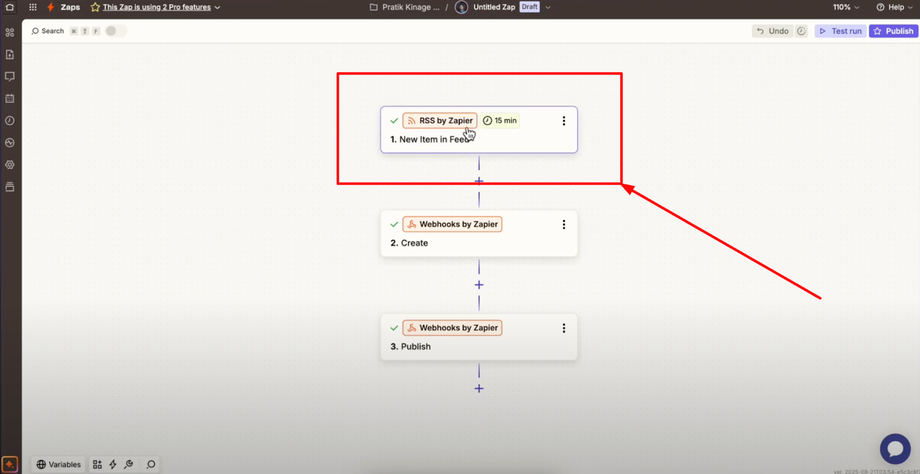This screenshot has width=920, height=474.
Task: Open the sidebar activity pulse icon
Action: click(x=9, y=143)
